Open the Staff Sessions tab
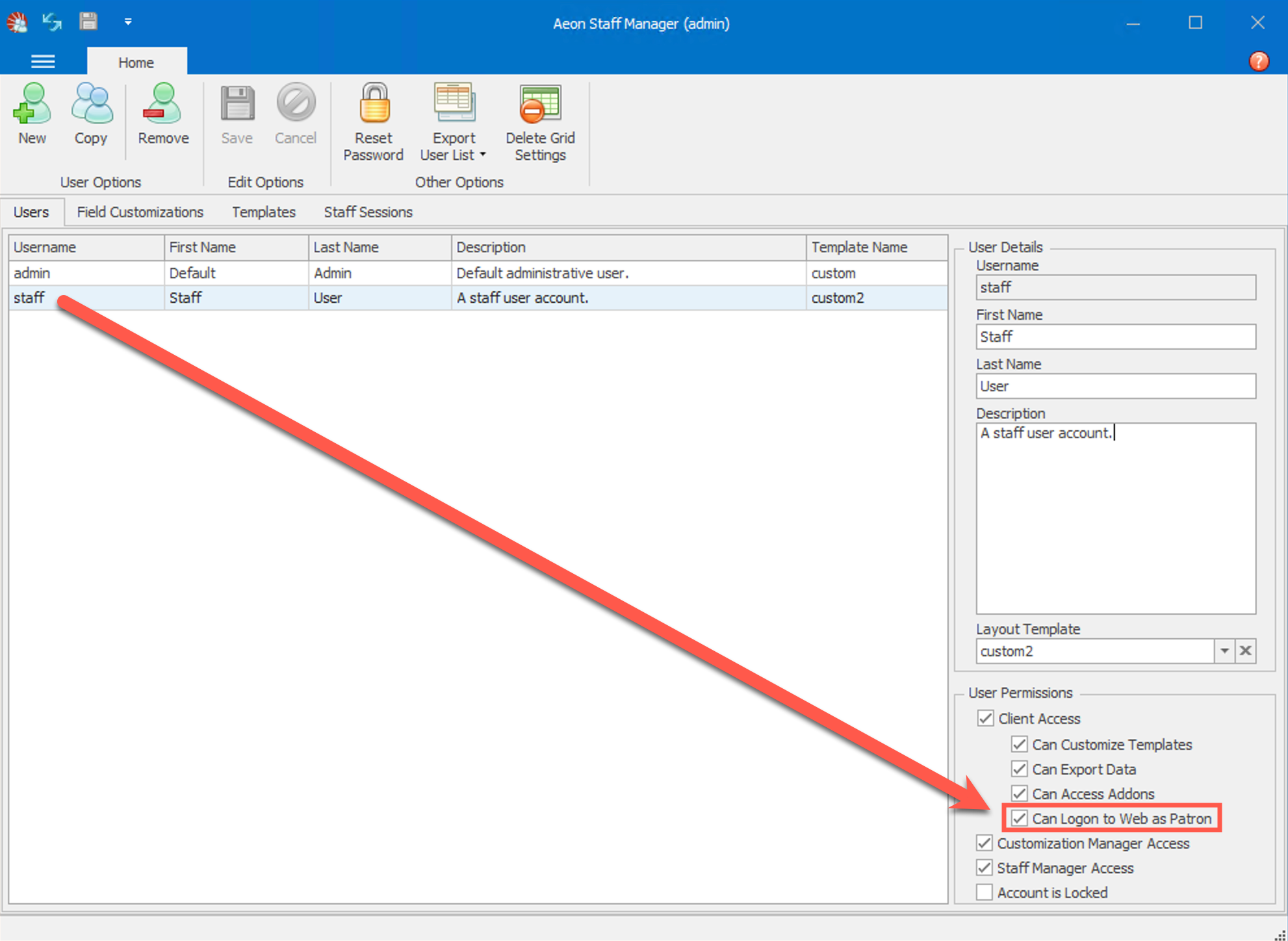The image size is (1288, 941). pyautogui.click(x=368, y=212)
